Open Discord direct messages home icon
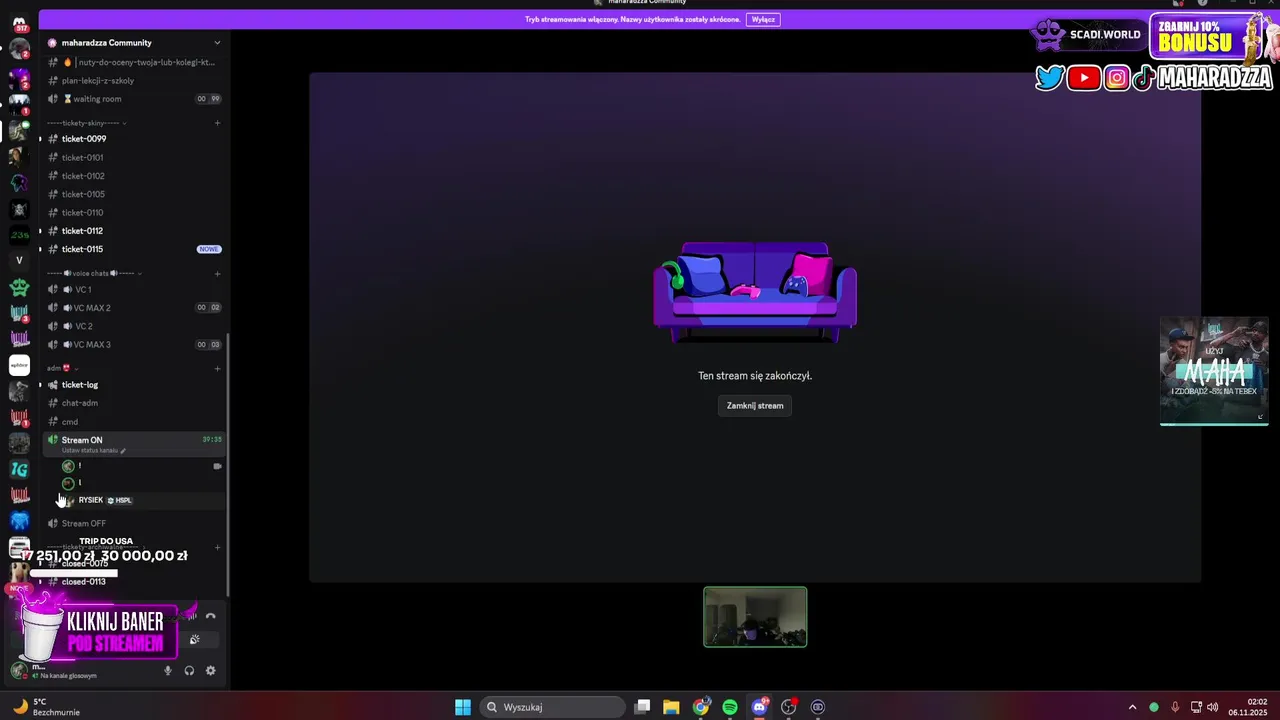 click(x=19, y=23)
